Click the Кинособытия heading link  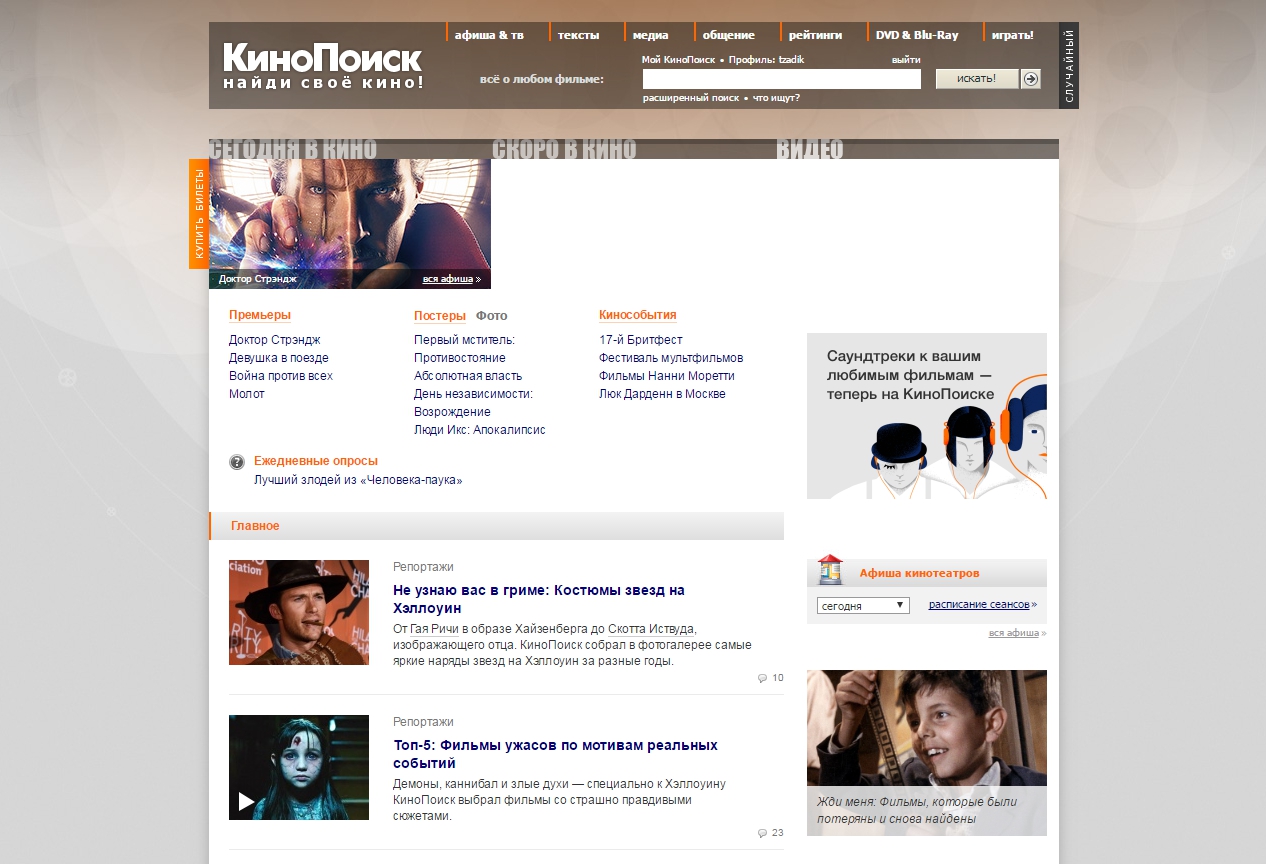pos(638,315)
